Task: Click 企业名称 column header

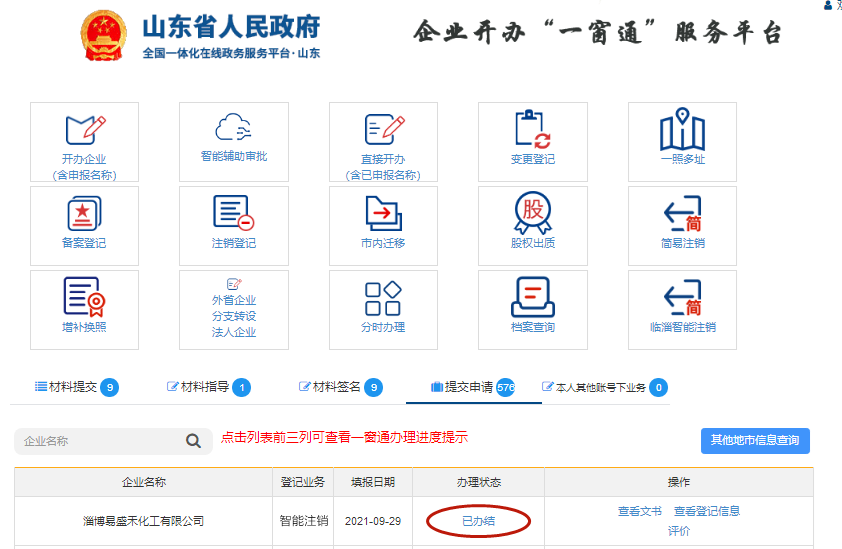Action: [x=143, y=482]
